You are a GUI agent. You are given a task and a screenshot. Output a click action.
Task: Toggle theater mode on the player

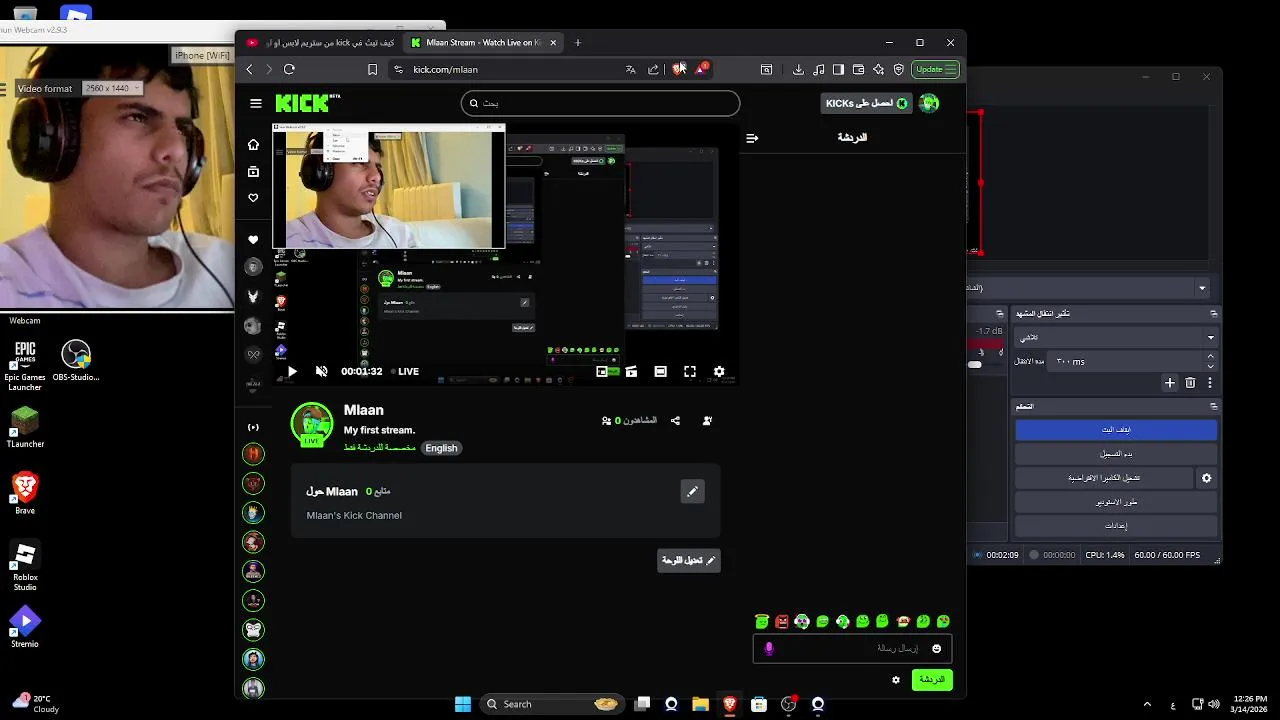tap(660, 371)
